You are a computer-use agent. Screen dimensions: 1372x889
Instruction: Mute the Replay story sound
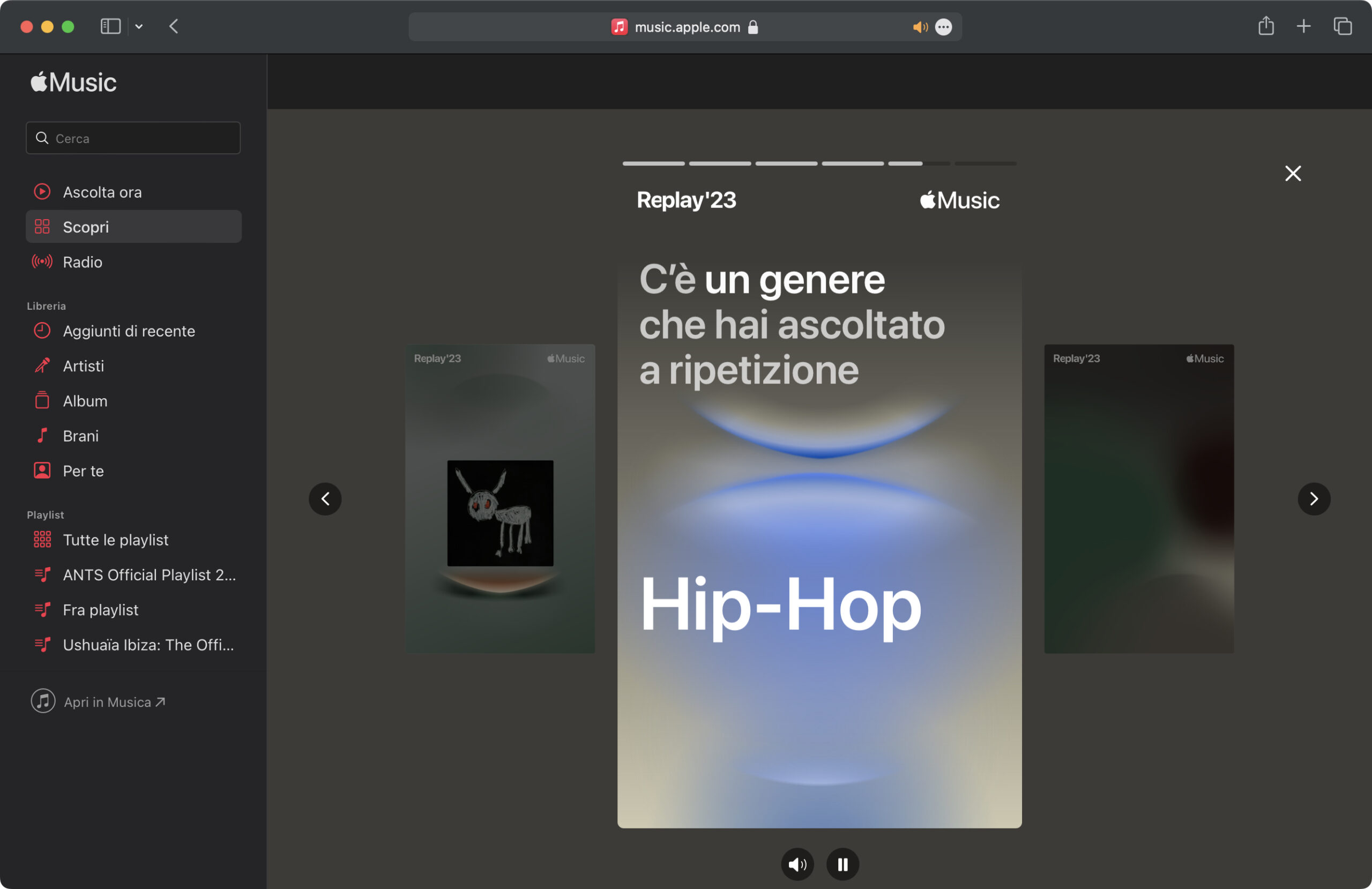(797, 864)
